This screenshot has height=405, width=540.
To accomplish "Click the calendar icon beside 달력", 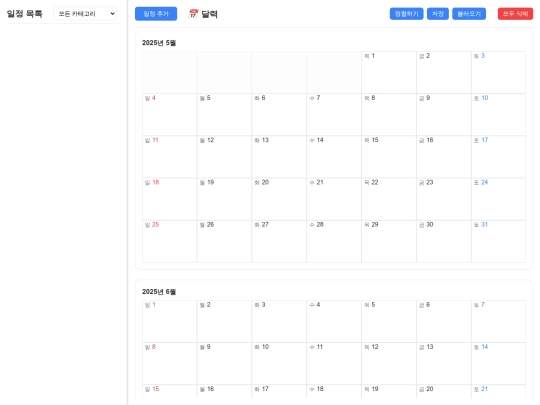I will 194,14.
